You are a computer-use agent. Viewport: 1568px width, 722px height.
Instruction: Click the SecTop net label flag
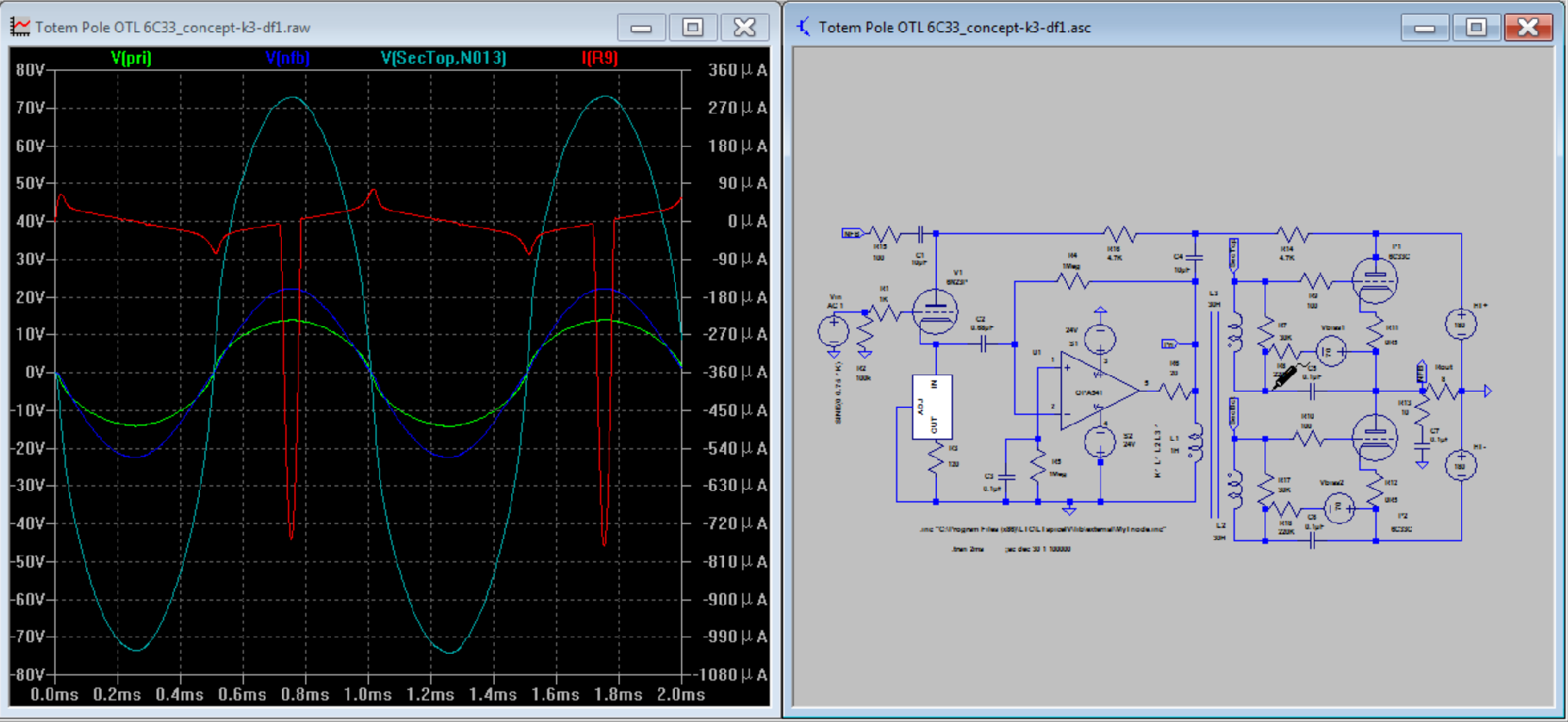point(1234,254)
